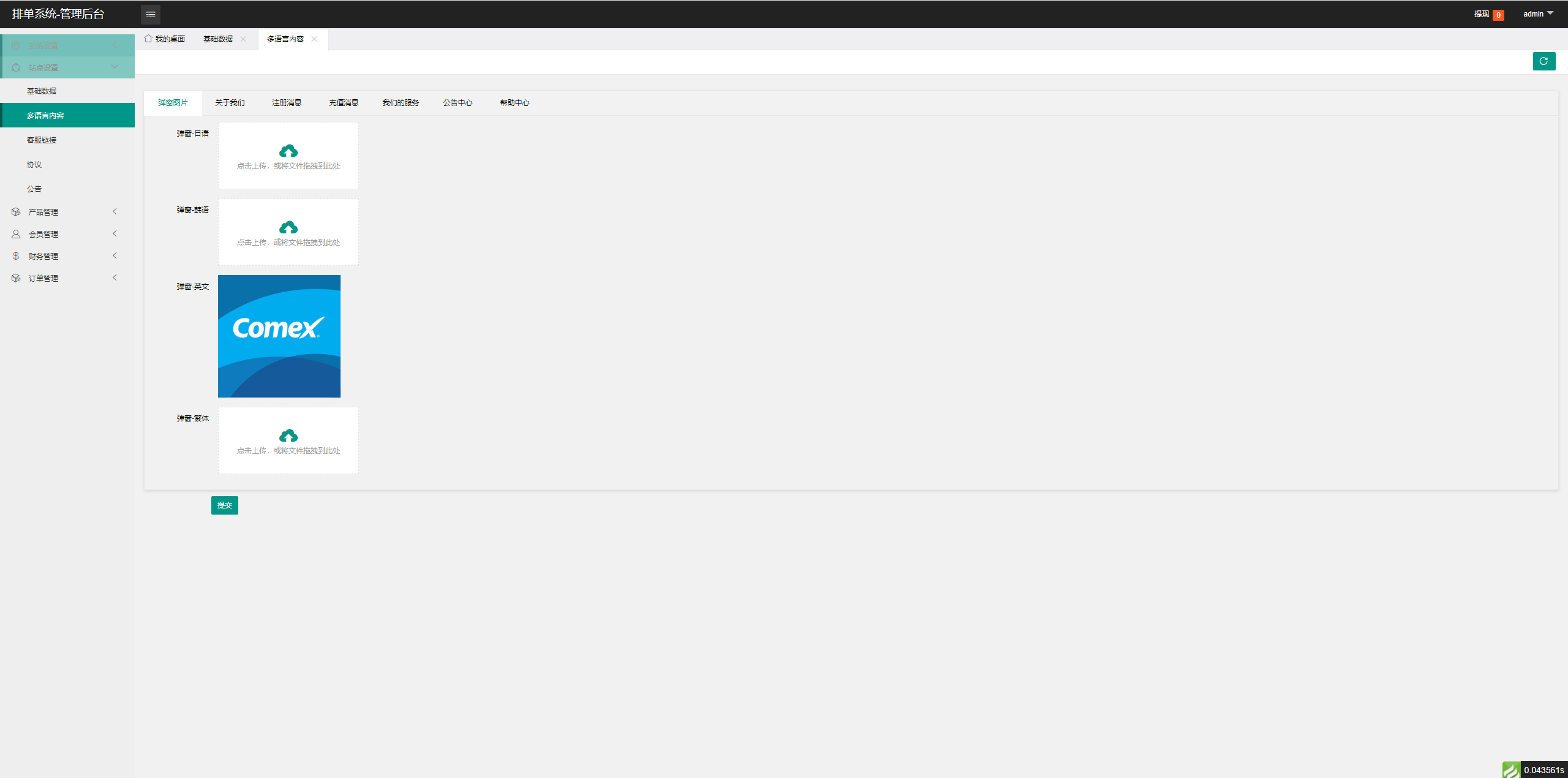Click the 我的服务 tab
Image resolution: width=1568 pixels, height=778 pixels.
(401, 102)
